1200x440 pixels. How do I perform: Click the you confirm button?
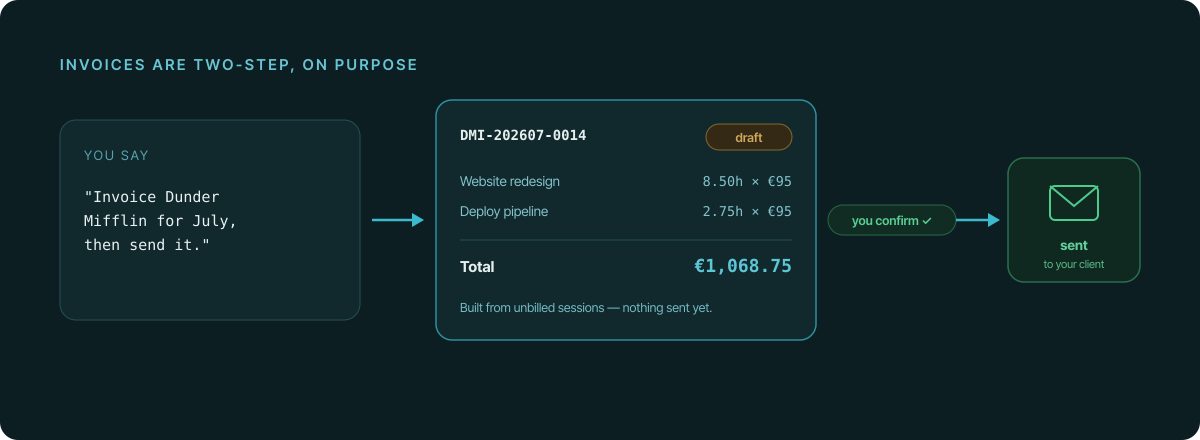pyautogui.click(x=892, y=220)
